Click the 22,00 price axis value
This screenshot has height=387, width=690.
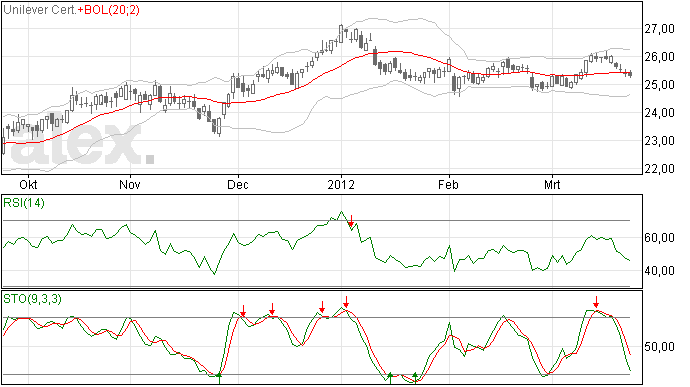tap(659, 169)
